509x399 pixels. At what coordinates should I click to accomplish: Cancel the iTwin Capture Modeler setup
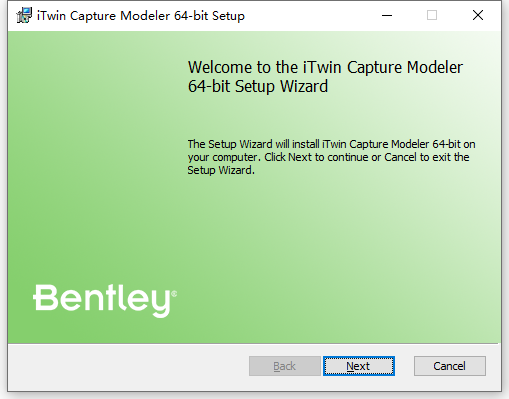pyautogui.click(x=450, y=366)
